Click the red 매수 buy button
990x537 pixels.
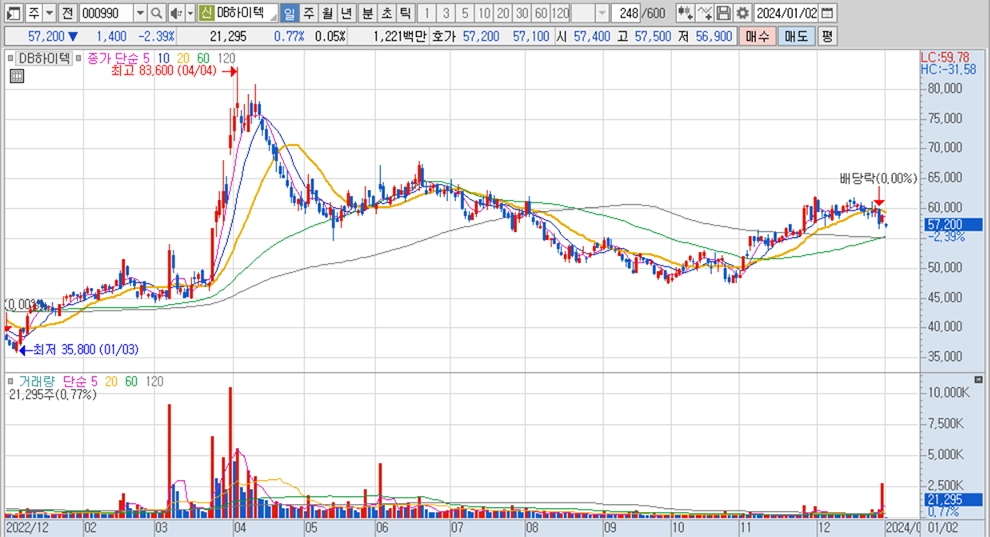tap(756, 37)
